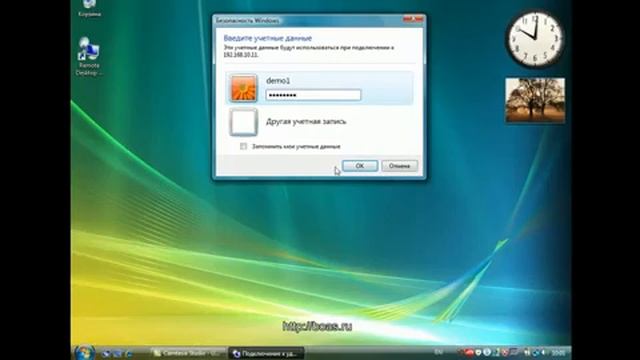
Task: Switch to Подключение к удаленному taskbar button
Action: (266, 353)
